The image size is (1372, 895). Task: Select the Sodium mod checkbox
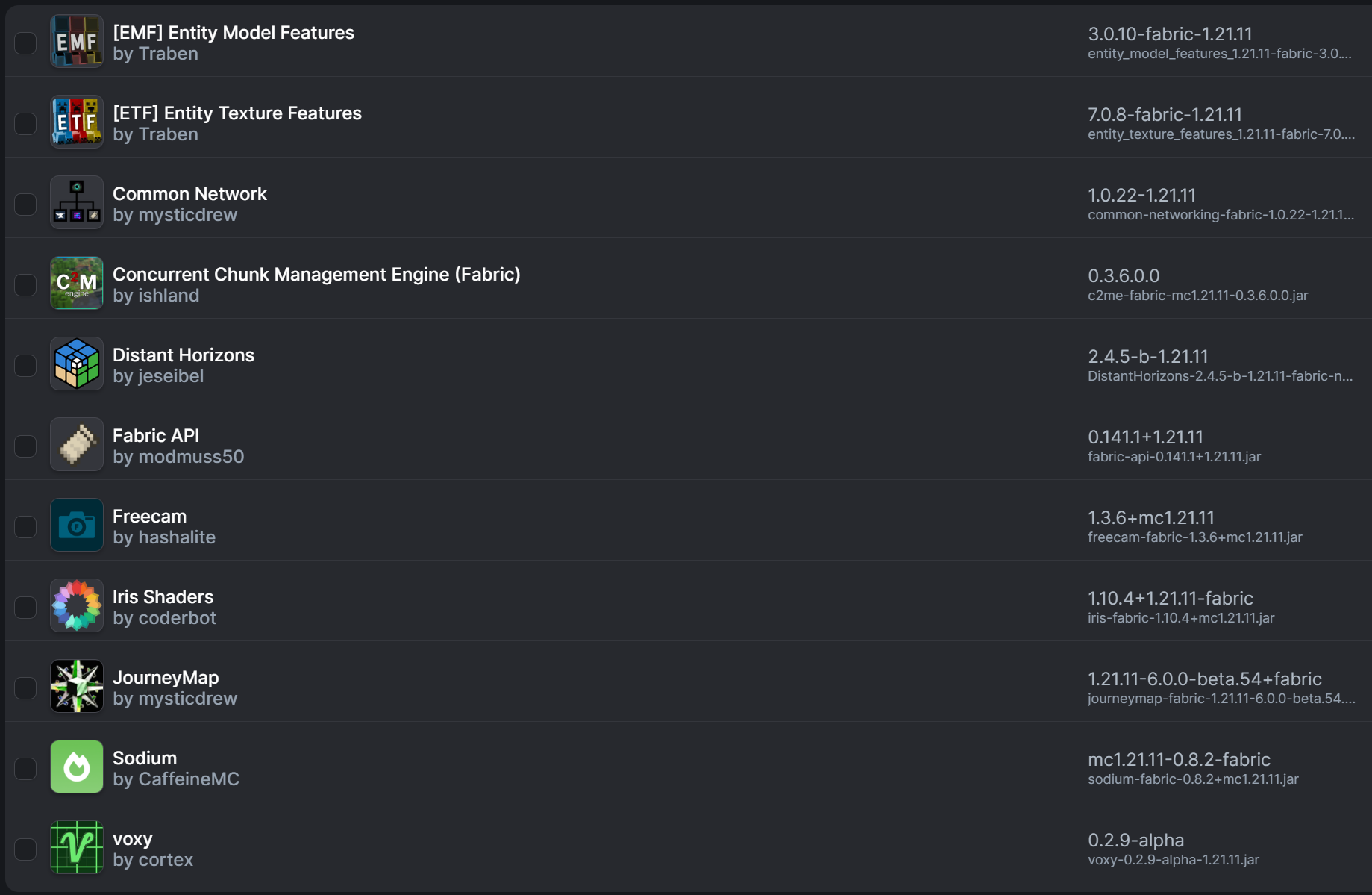pos(25,768)
